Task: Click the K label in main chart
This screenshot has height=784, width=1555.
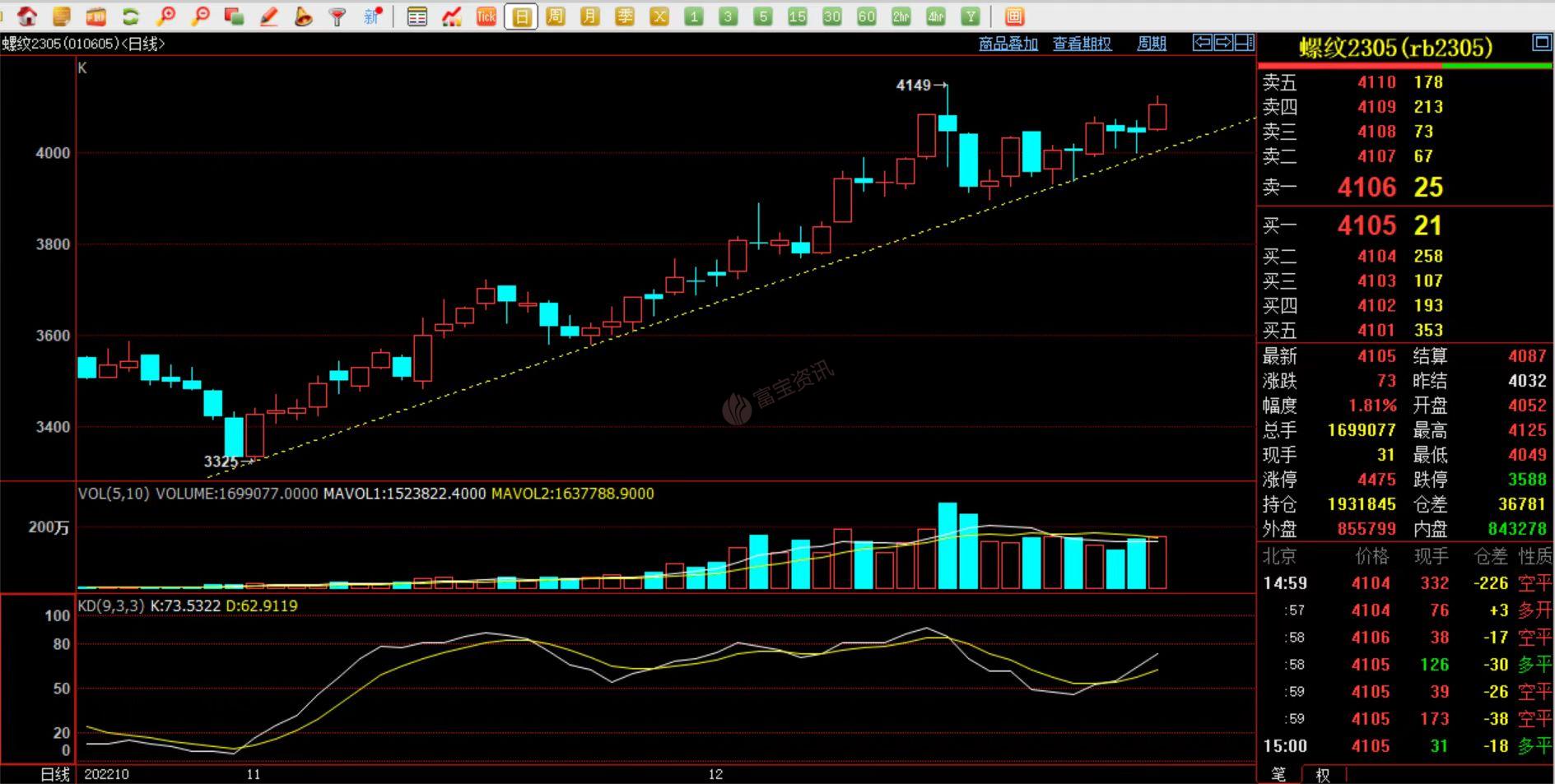Action: click(x=82, y=68)
